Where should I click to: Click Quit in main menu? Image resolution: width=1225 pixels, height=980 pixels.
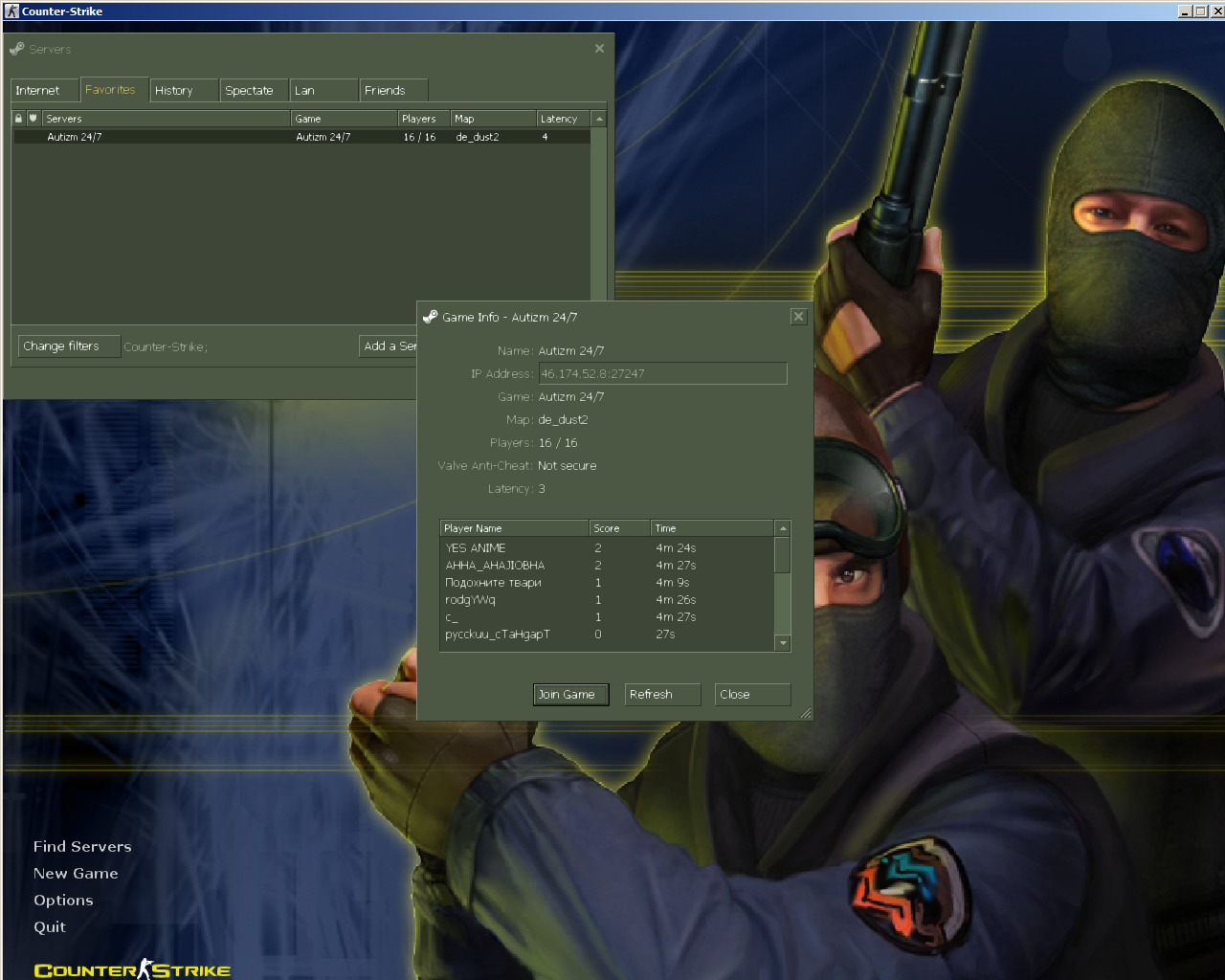[50, 927]
